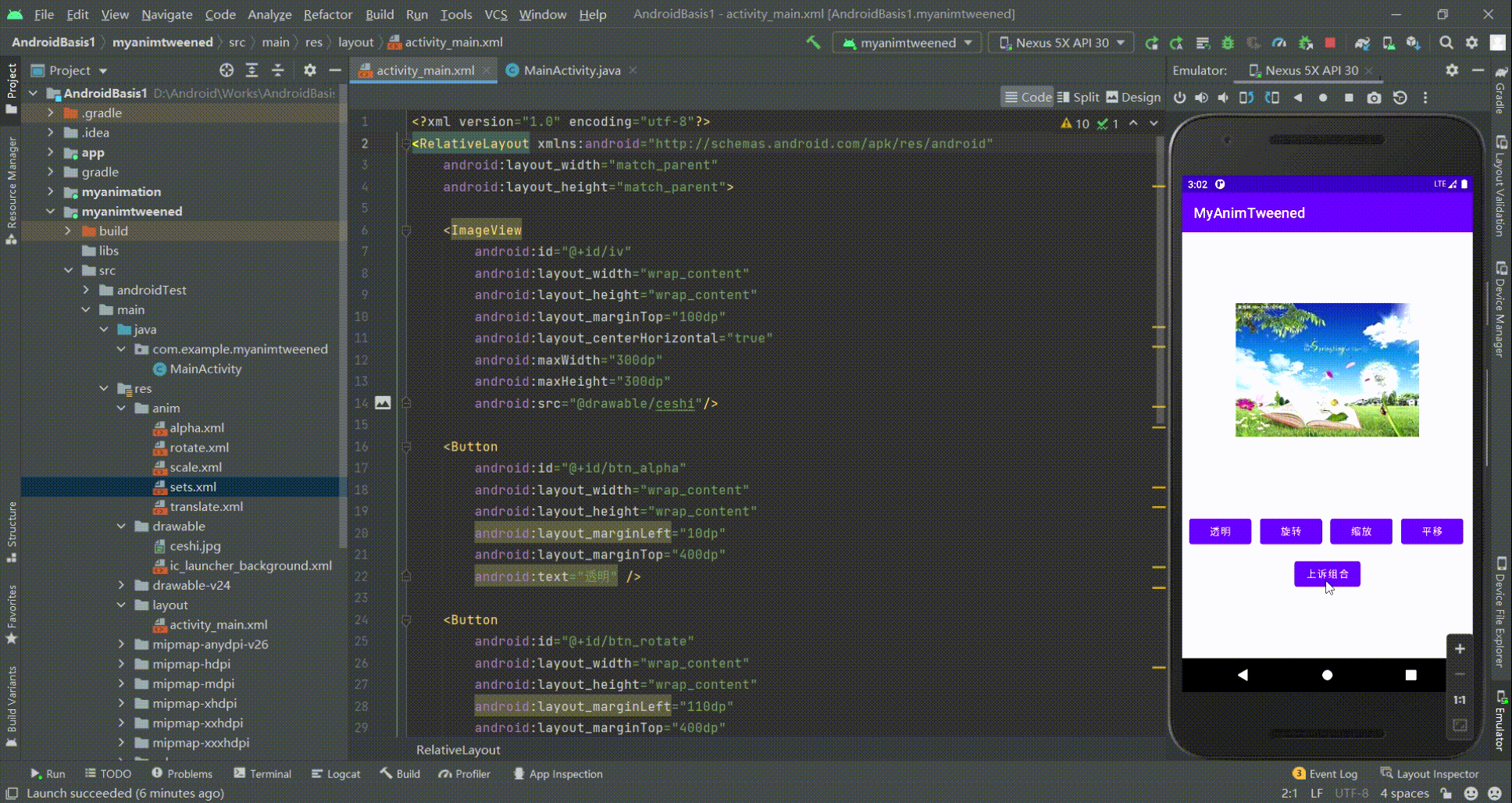This screenshot has height=803, width=1512.
Task: Click image gutter icon on line 14
Action: click(x=383, y=403)
